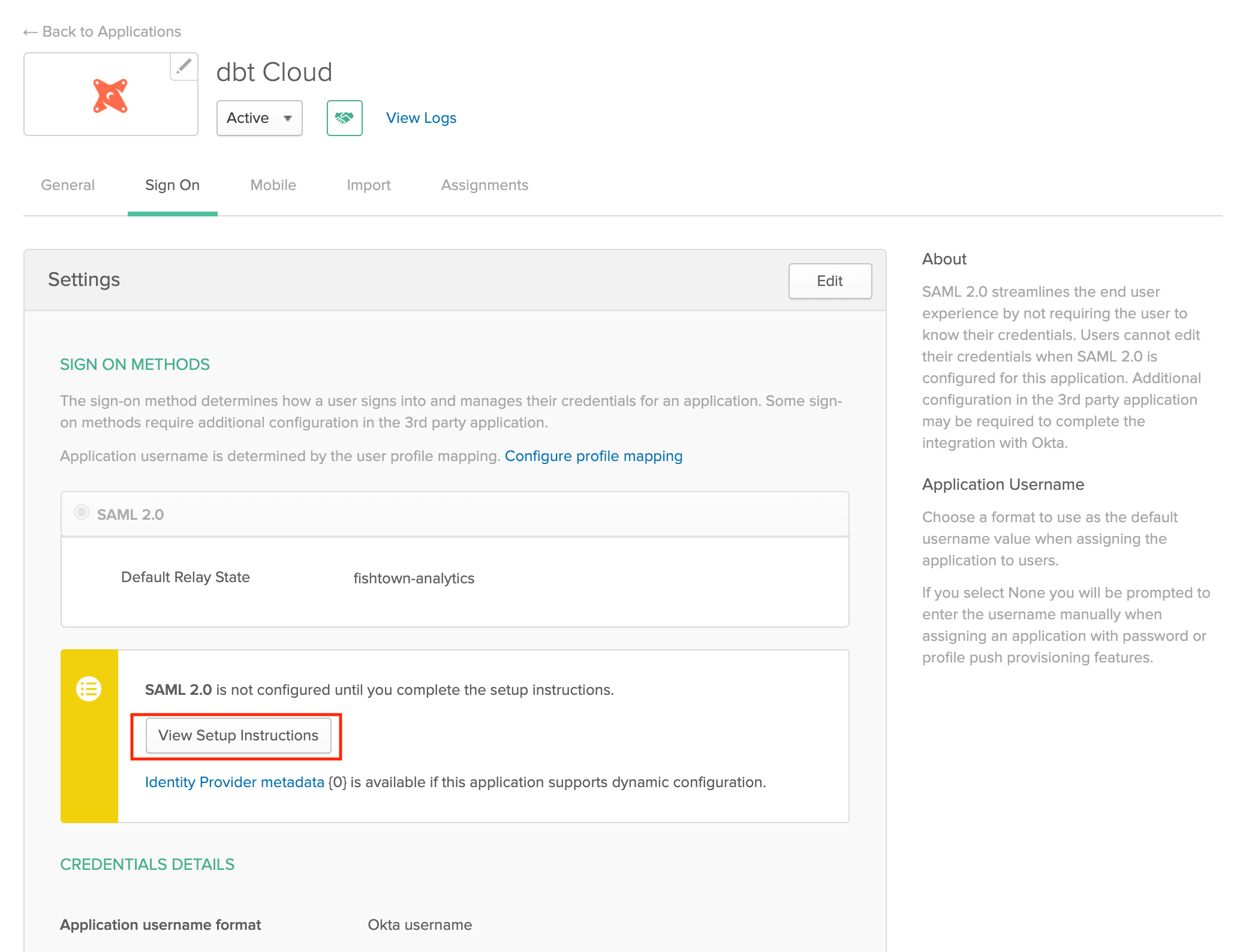Switch to the General tab
Viewport: 1243px width, 952px height.
coord(68,185)
